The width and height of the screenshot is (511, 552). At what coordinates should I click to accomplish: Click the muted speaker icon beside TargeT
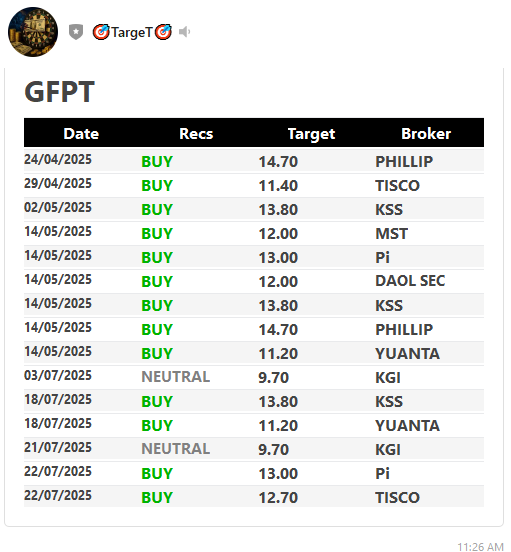click(184, 32)
